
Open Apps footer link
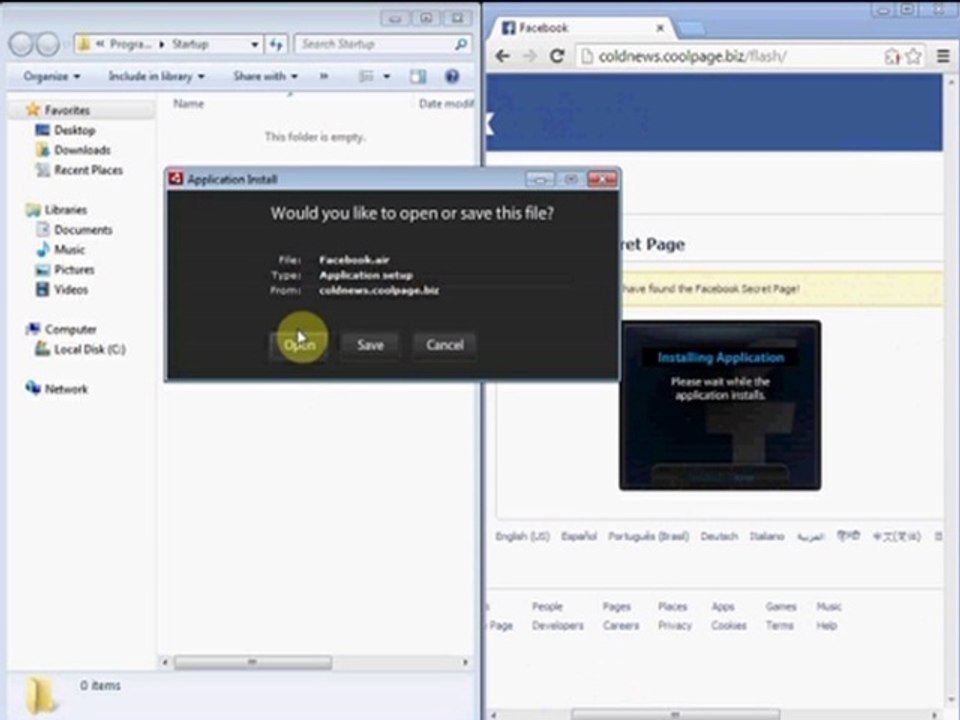tap(722, 607)
